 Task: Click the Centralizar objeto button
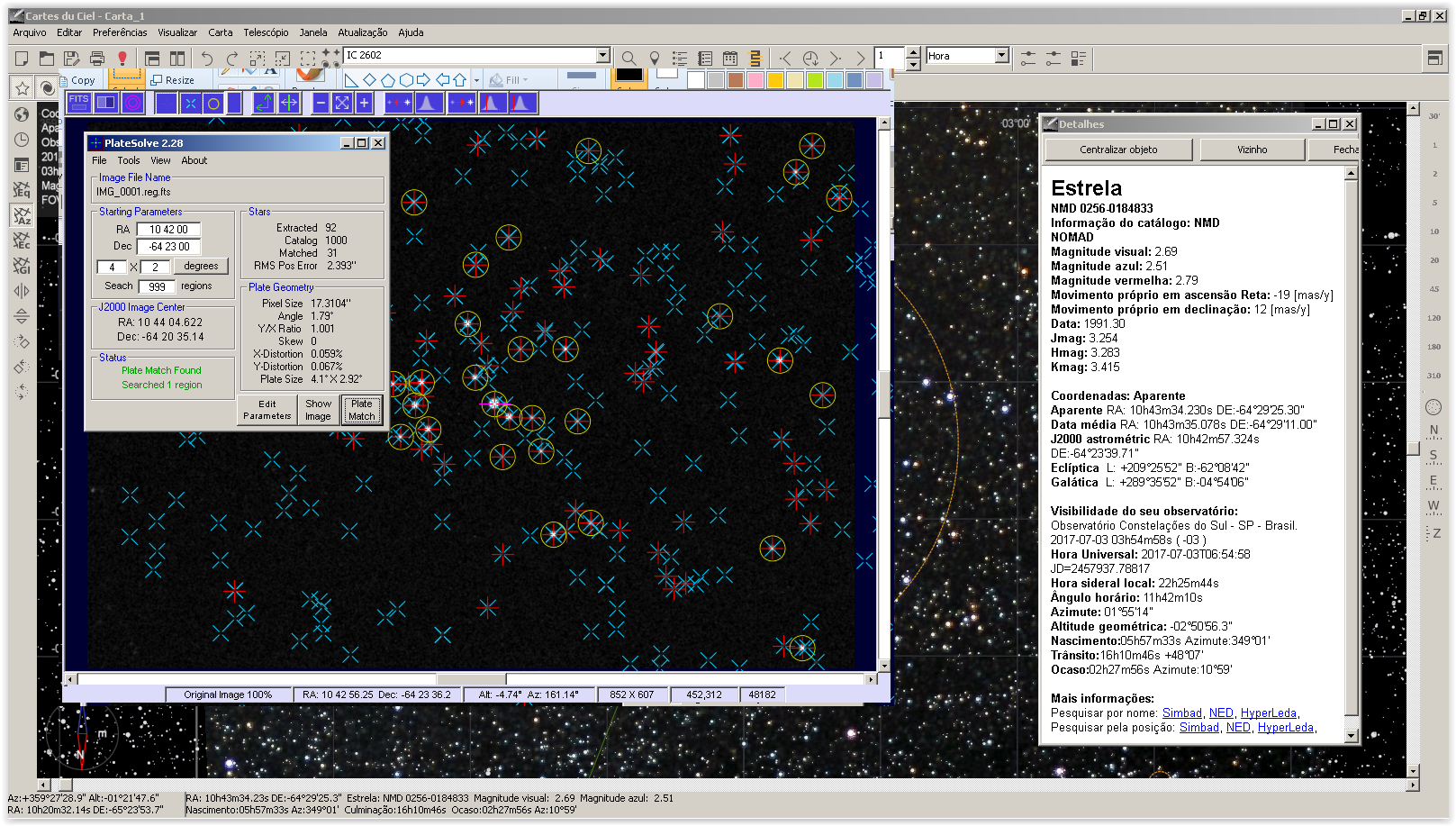click(x=1118, y=150)
